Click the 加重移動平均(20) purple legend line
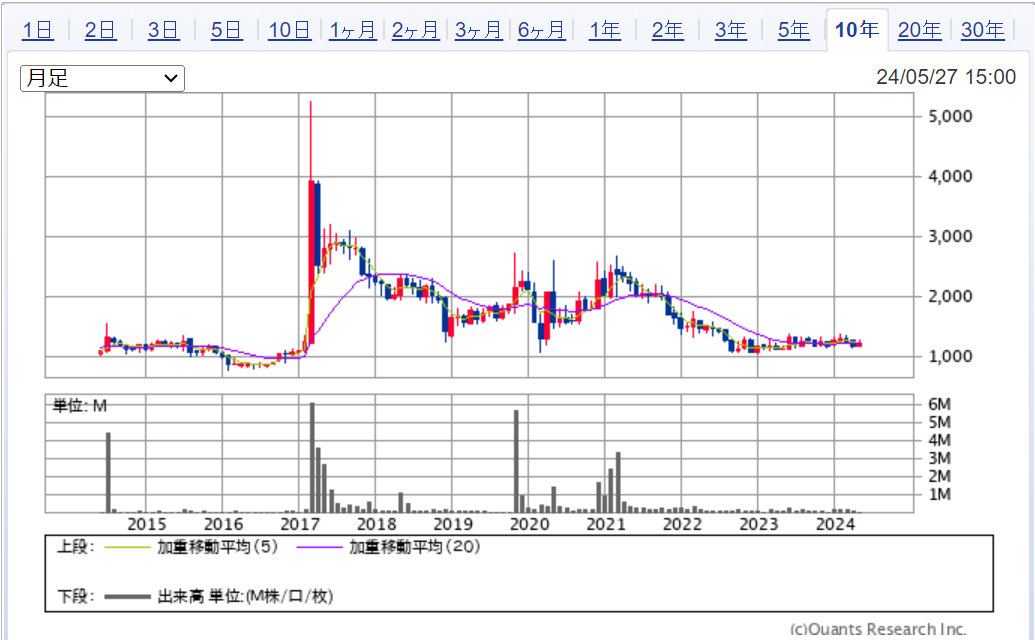 325,547
